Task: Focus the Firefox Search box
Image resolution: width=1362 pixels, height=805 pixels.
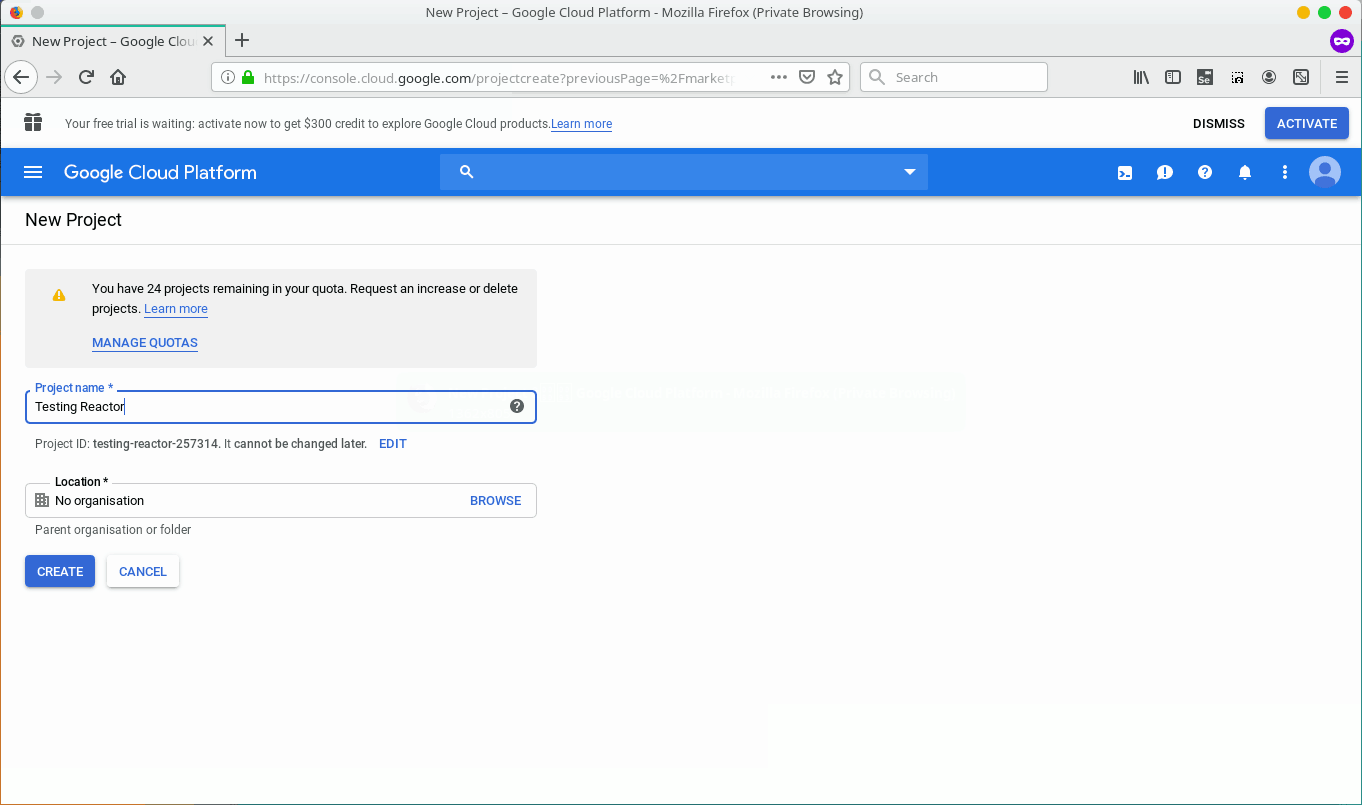Action: click(x=954, y=77)
